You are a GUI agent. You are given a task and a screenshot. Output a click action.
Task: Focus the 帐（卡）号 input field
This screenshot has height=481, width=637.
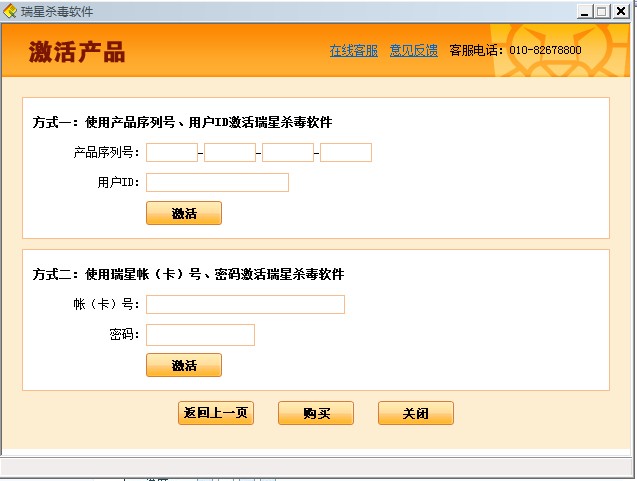click(245, 304)
